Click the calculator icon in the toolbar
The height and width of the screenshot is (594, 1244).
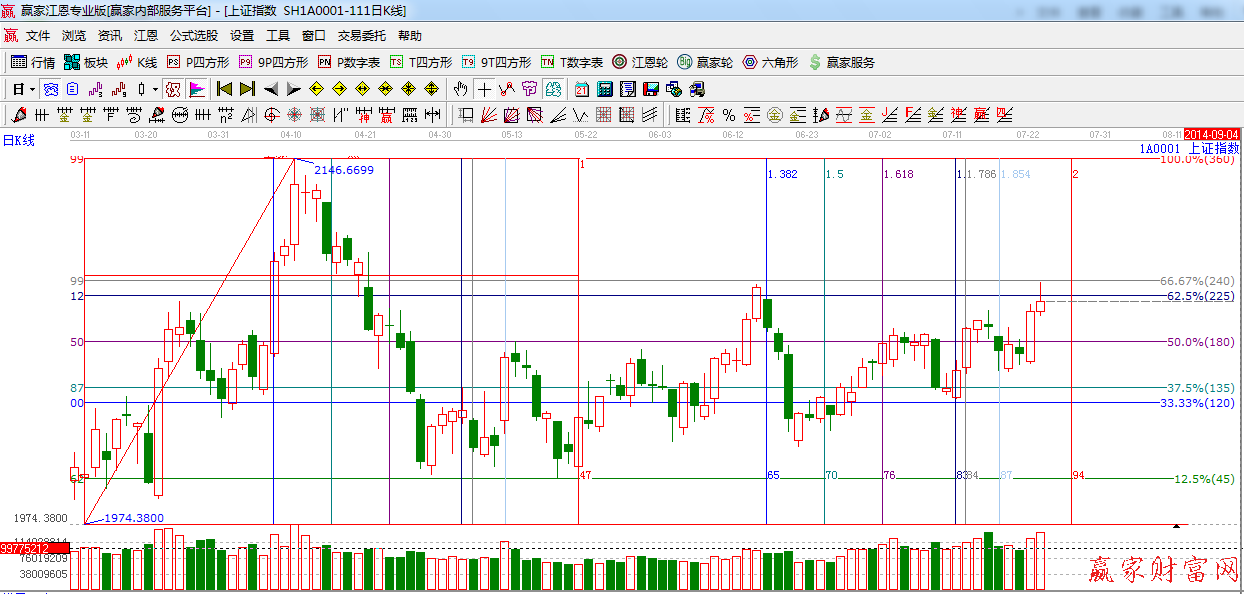click(604, 89)
